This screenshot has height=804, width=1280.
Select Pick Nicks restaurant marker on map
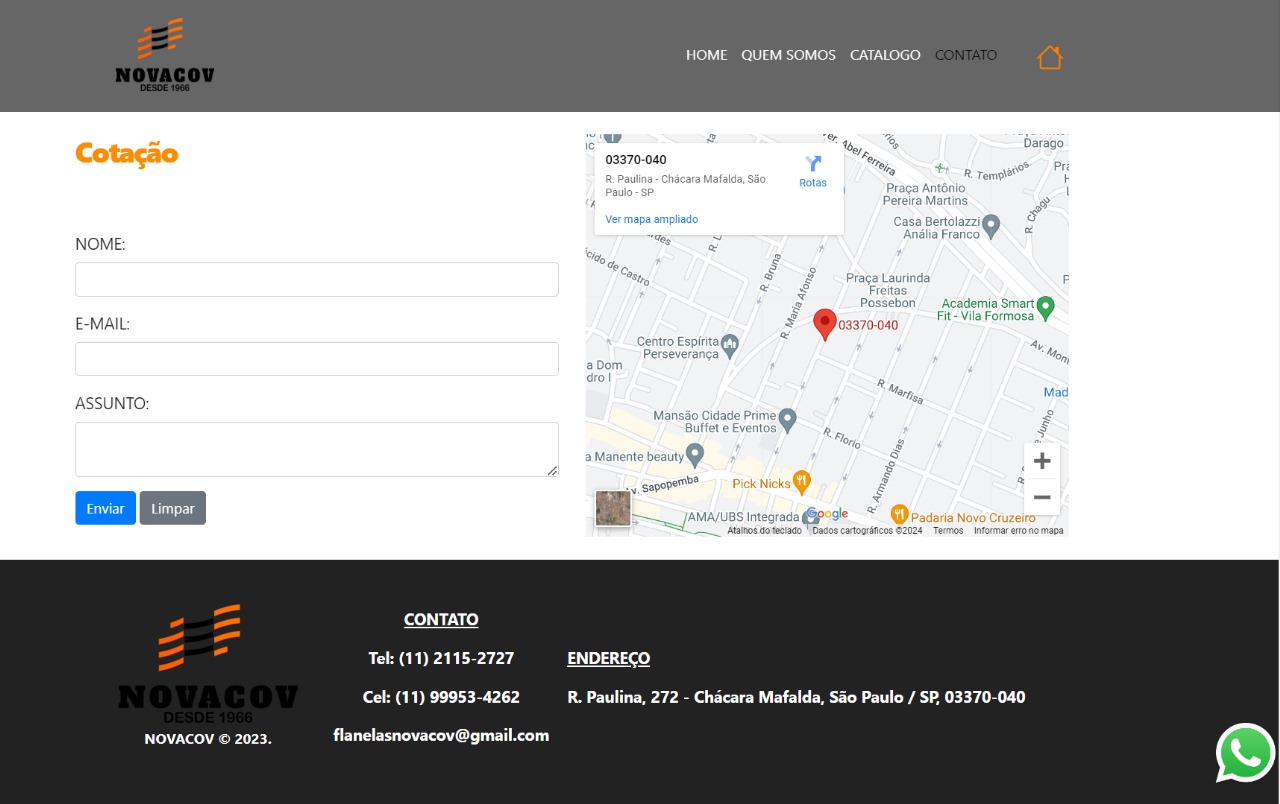click(x=800, y=482)
